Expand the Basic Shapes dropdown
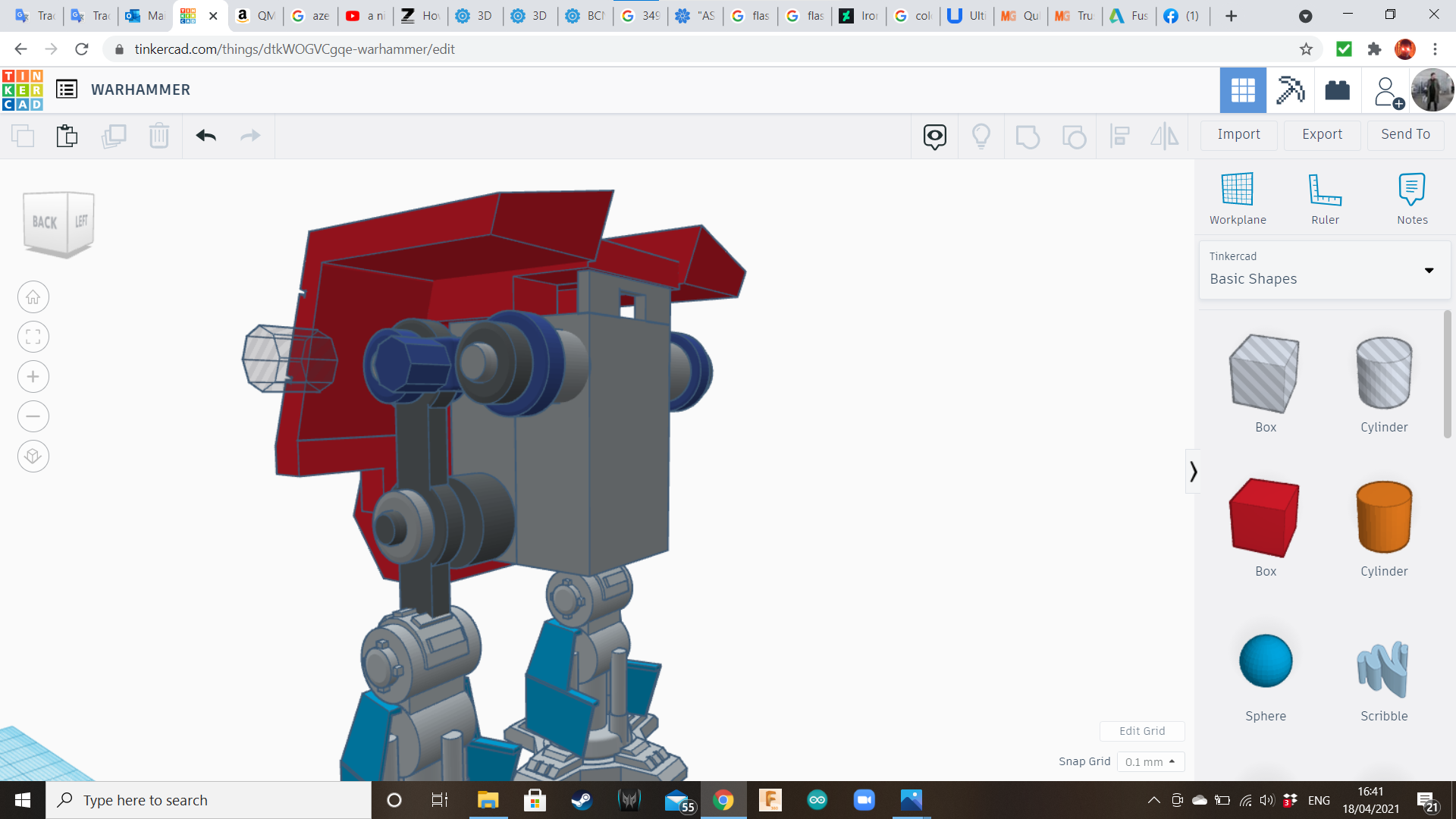The width and height of the screenshot is (1456, 819). (x=1429, y=271)
